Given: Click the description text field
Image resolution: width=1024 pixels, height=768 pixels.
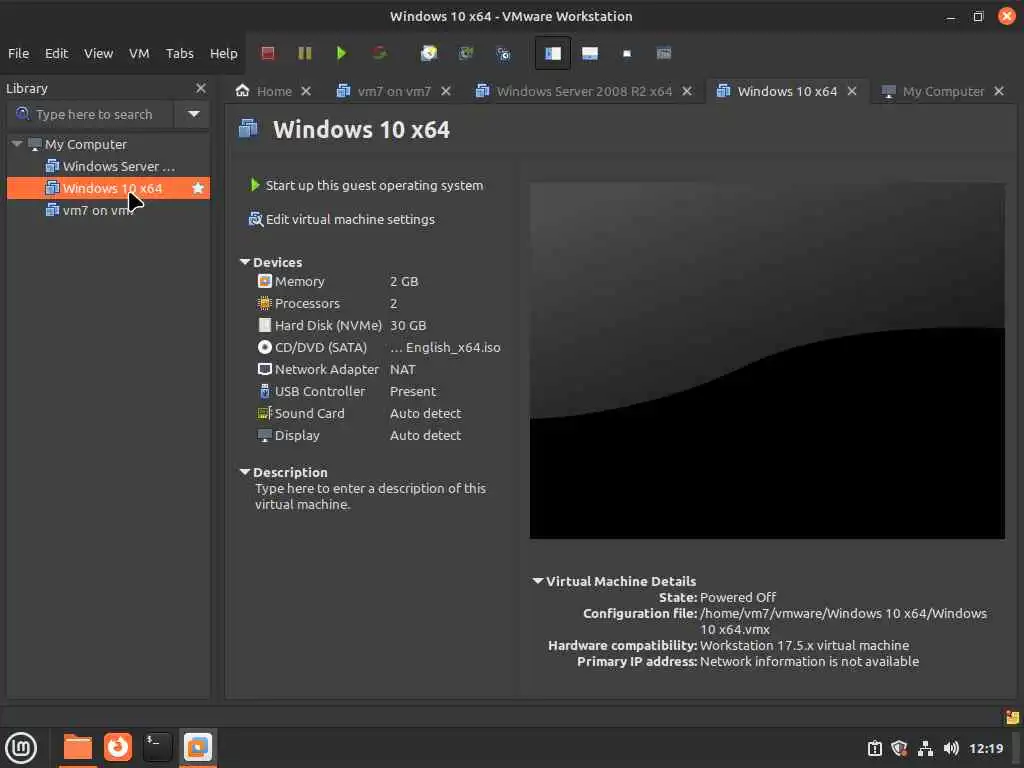Looking at the screenshot, I should point(370,496).
